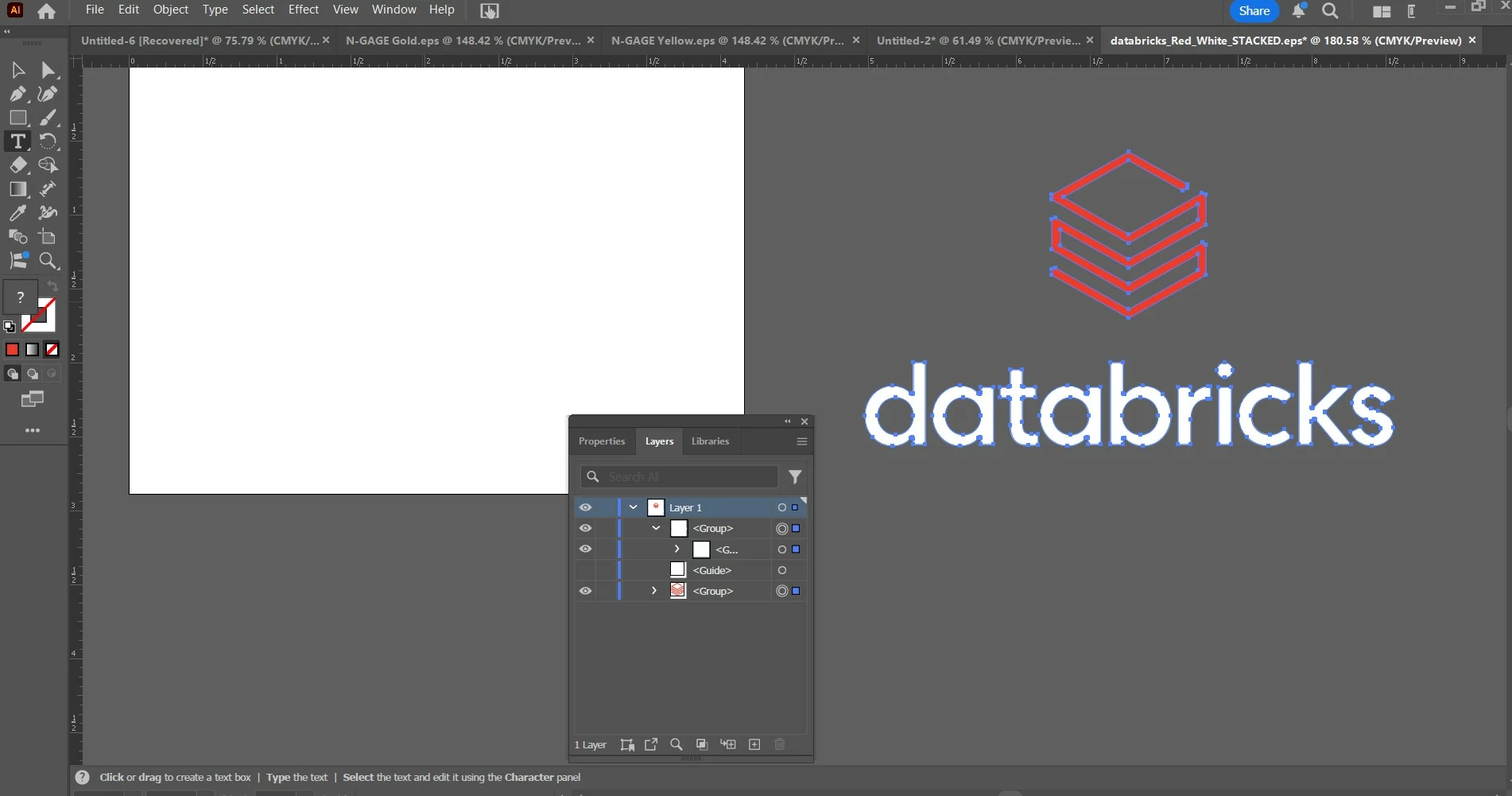Select the Zoom tool in toolbar
Screen dimensions: 1512x796
[48, 261]
